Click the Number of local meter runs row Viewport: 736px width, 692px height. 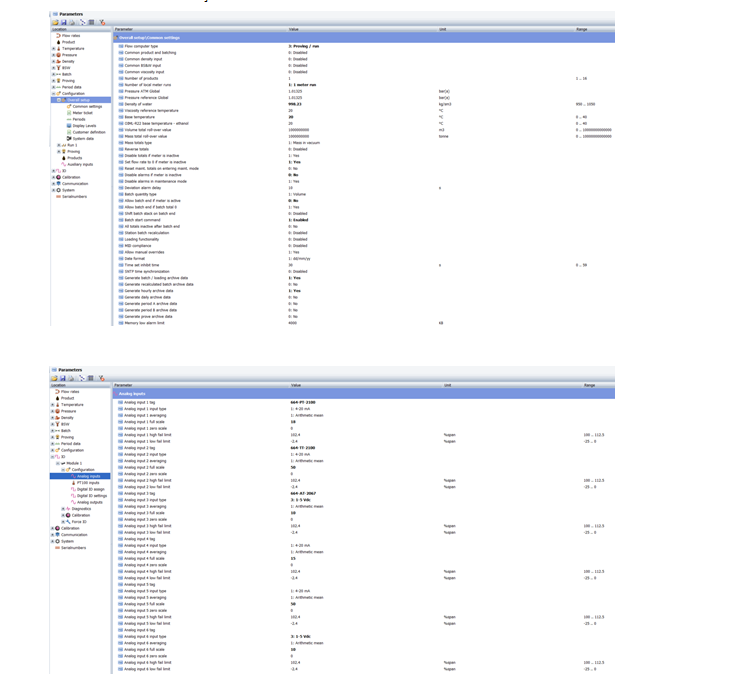[x=364, y=85]
